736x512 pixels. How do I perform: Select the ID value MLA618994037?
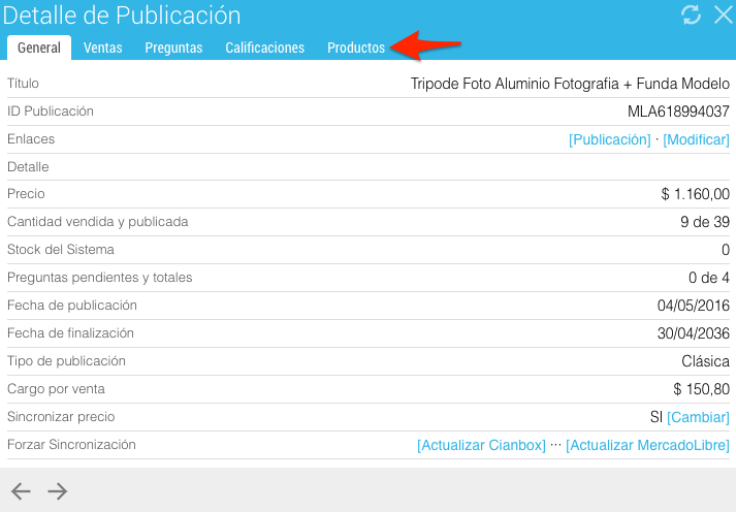click(678, 112)
